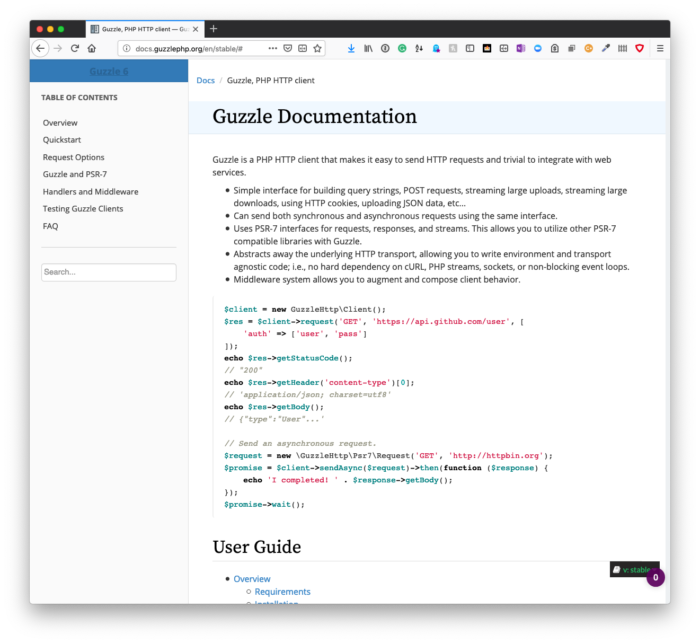
Task: Click the 'Send an asynchronous request' comment
Action: click(x=300, y=443)
